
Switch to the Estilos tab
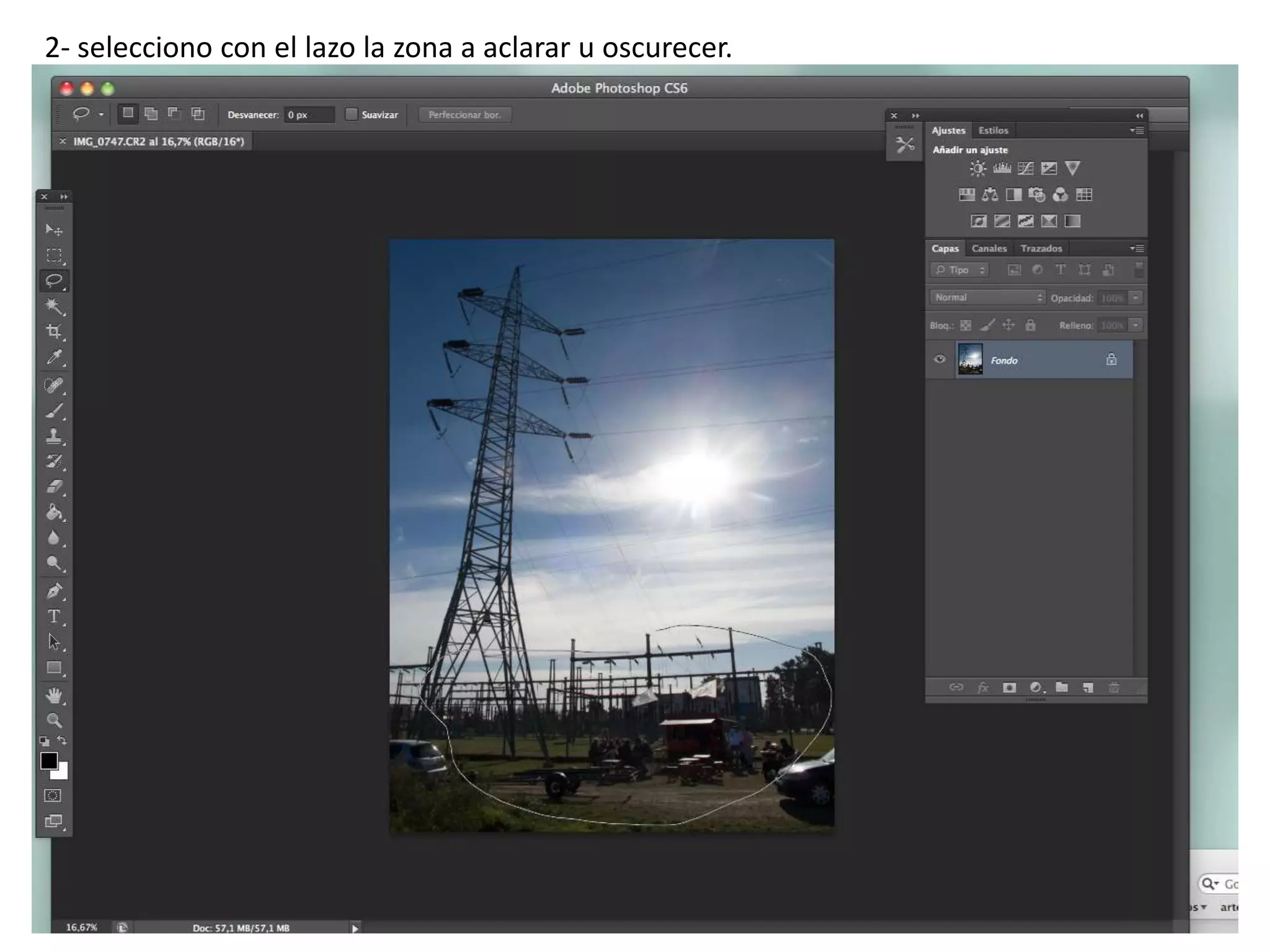993,131
